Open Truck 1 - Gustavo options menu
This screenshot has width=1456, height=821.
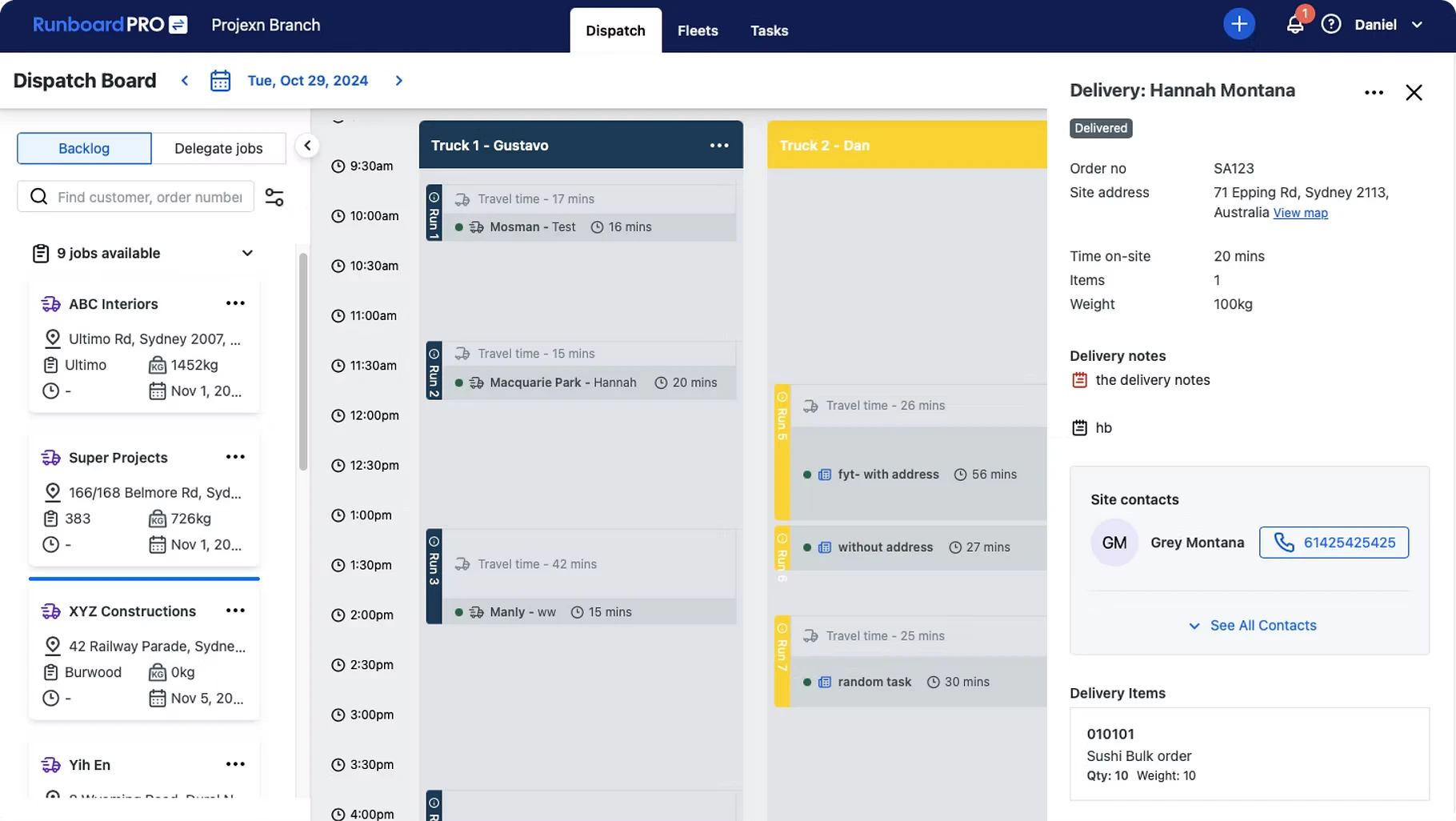click(x=718, y=145)
